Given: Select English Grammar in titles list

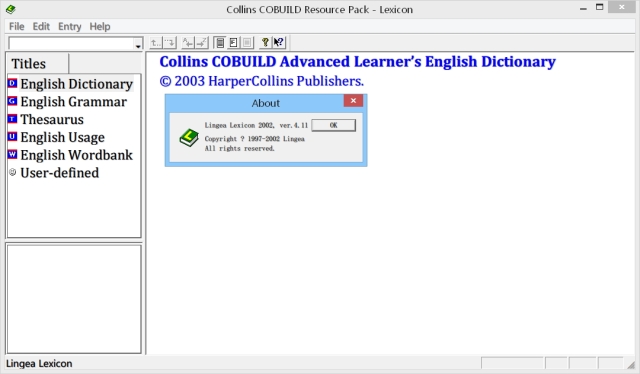Looking at the screenshot, I should tap(73, 102).
